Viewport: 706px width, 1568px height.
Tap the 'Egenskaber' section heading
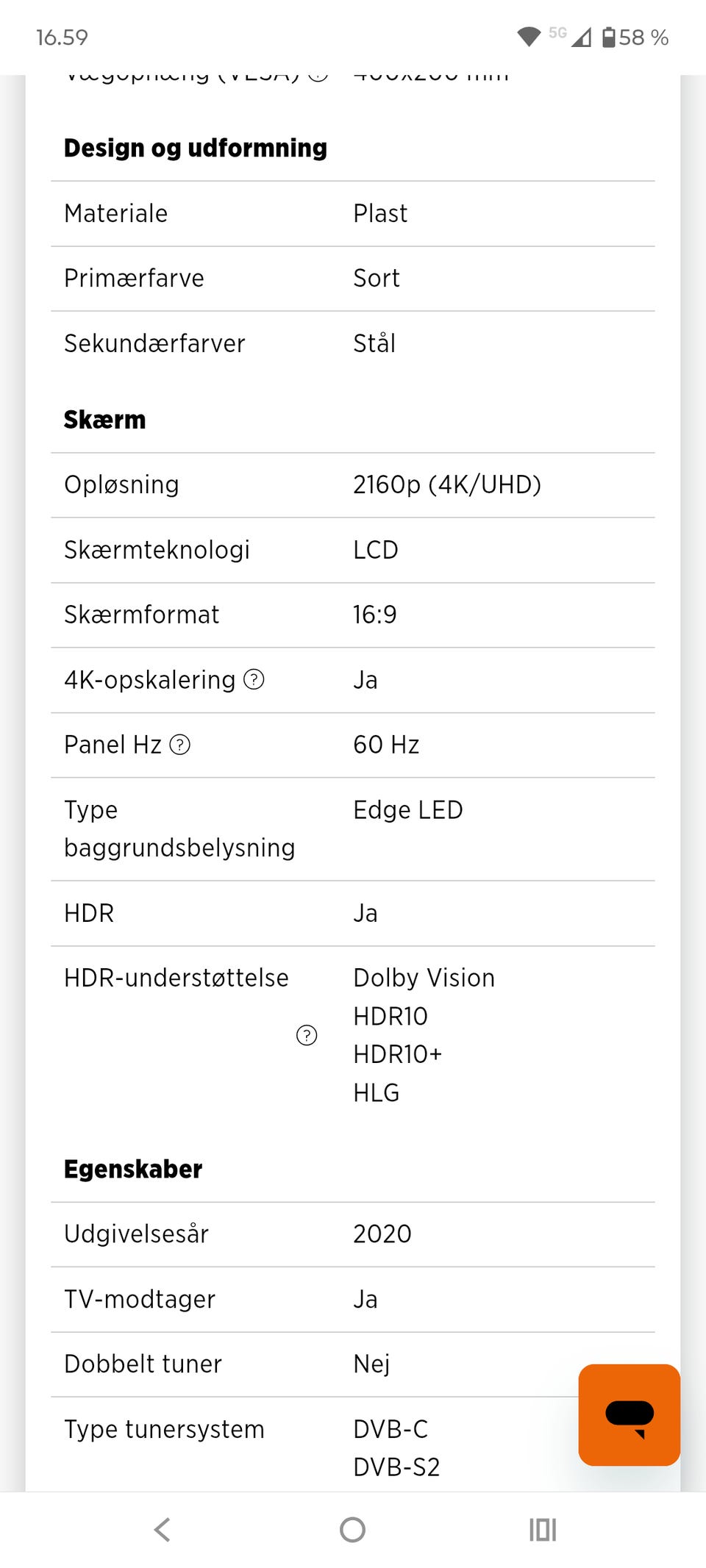point(133,1169)
